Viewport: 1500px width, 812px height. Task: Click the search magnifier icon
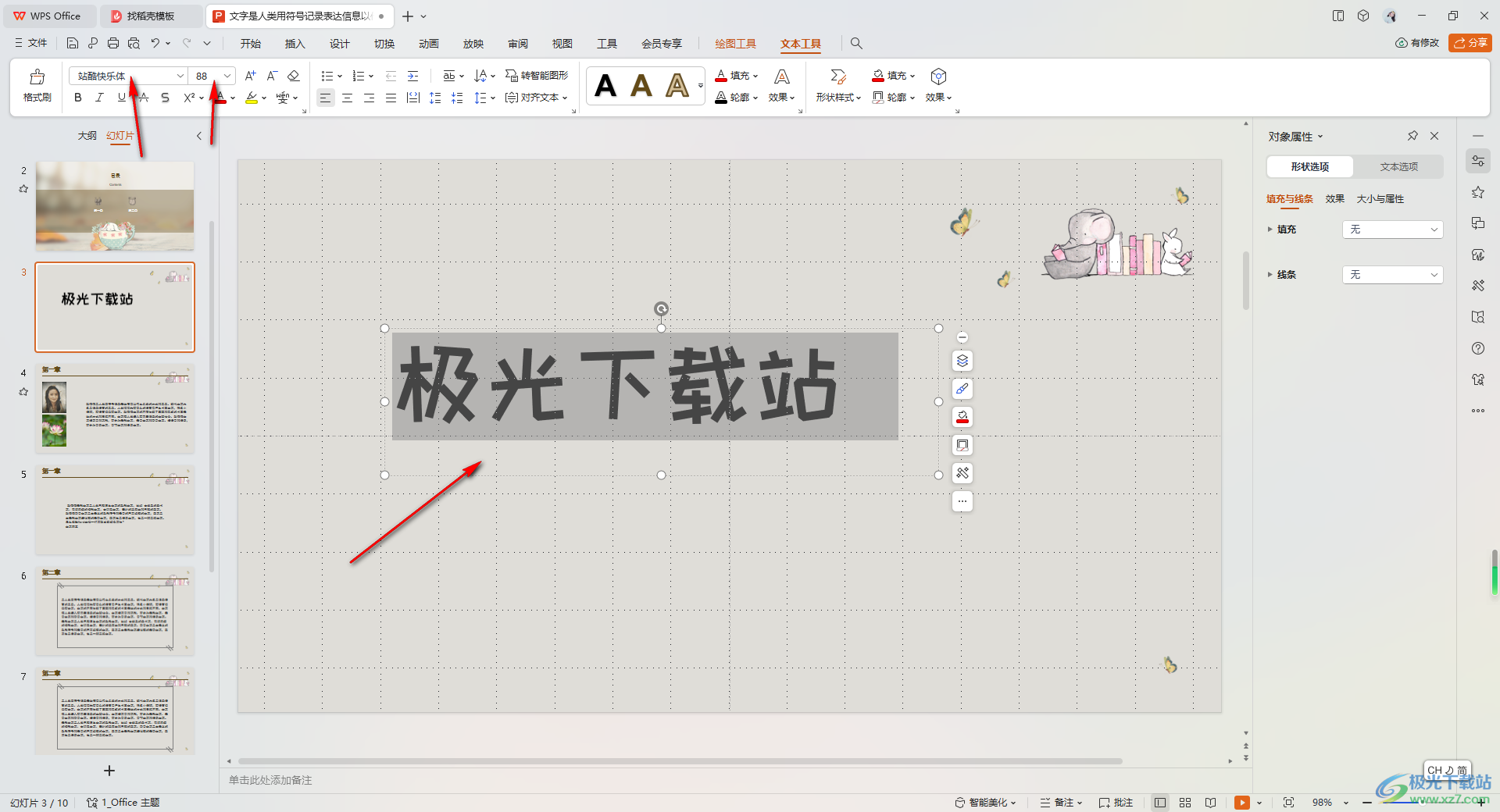pos(856,44)
